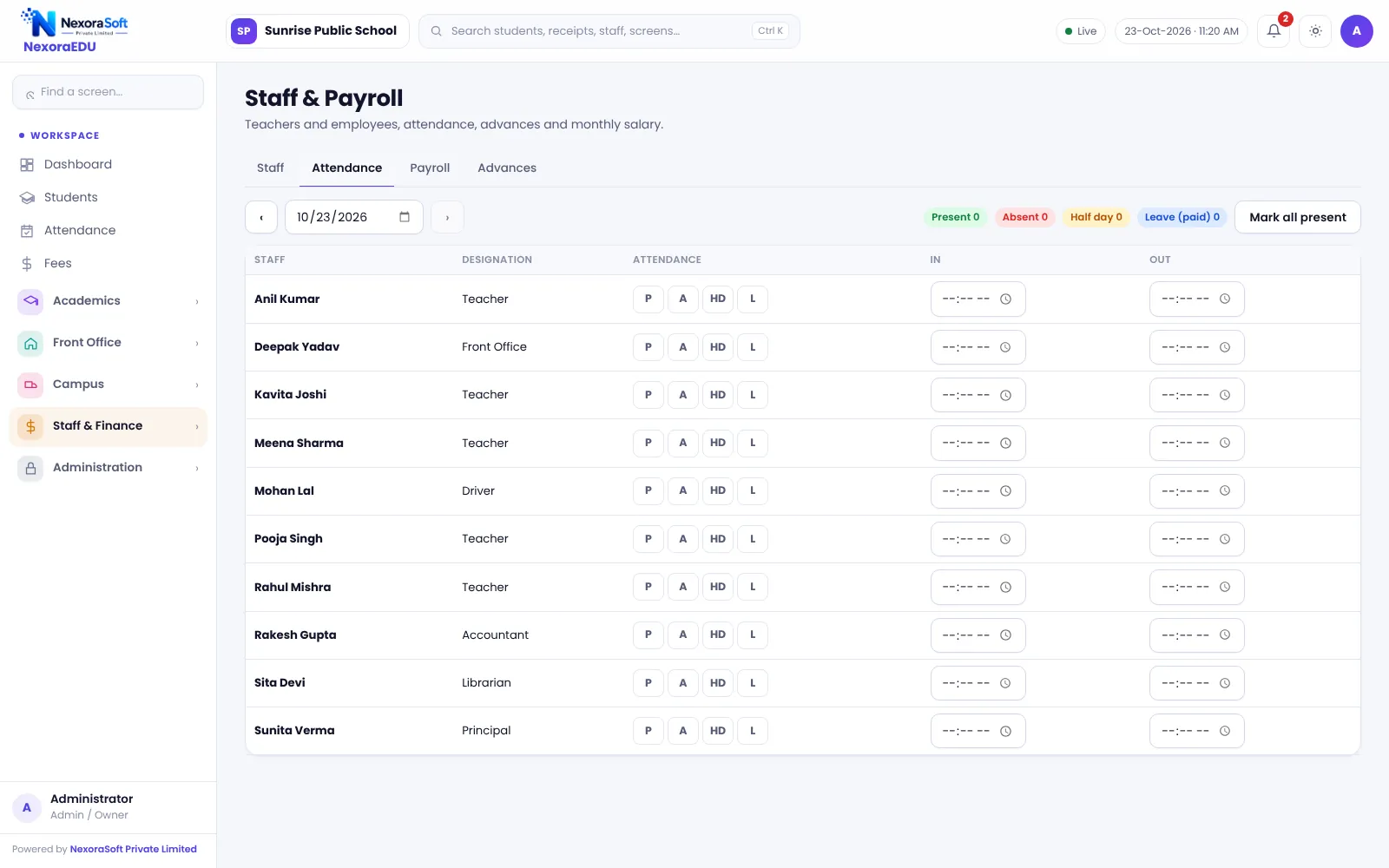This screenshot has width=1389, height=868.
Task: Click the Dashboard sidebar icon
Action: (27, 165)
